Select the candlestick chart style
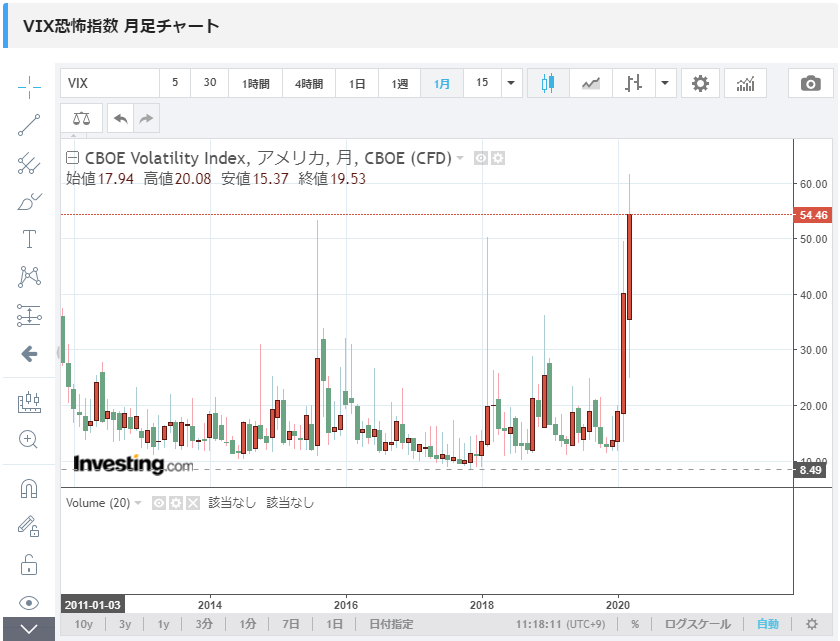The image size is (840, 641). click(548, 83)
